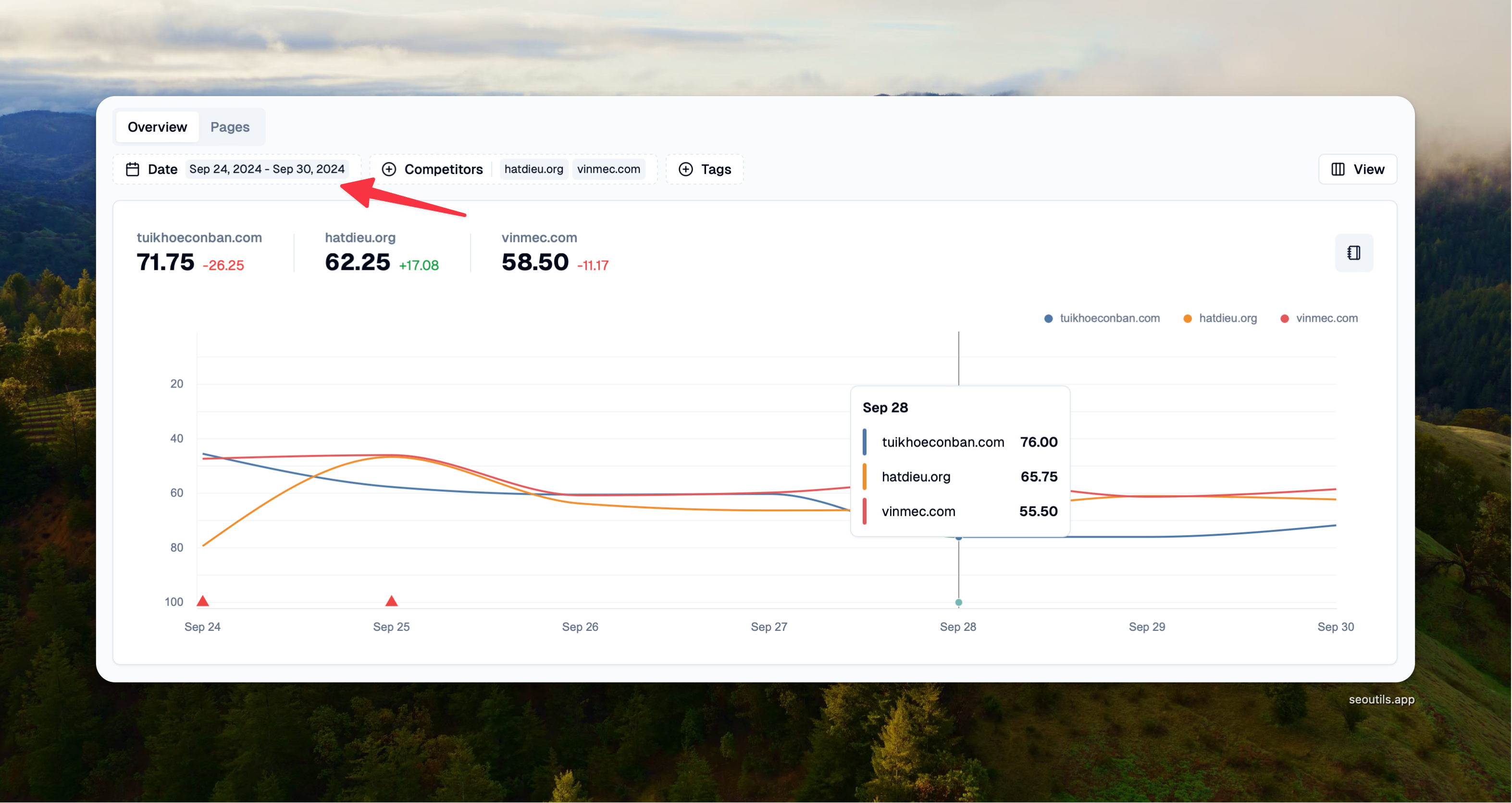Viewport: 1512px width, 803px height.
Task: Select the Overview tab
Action: point(157,127)
